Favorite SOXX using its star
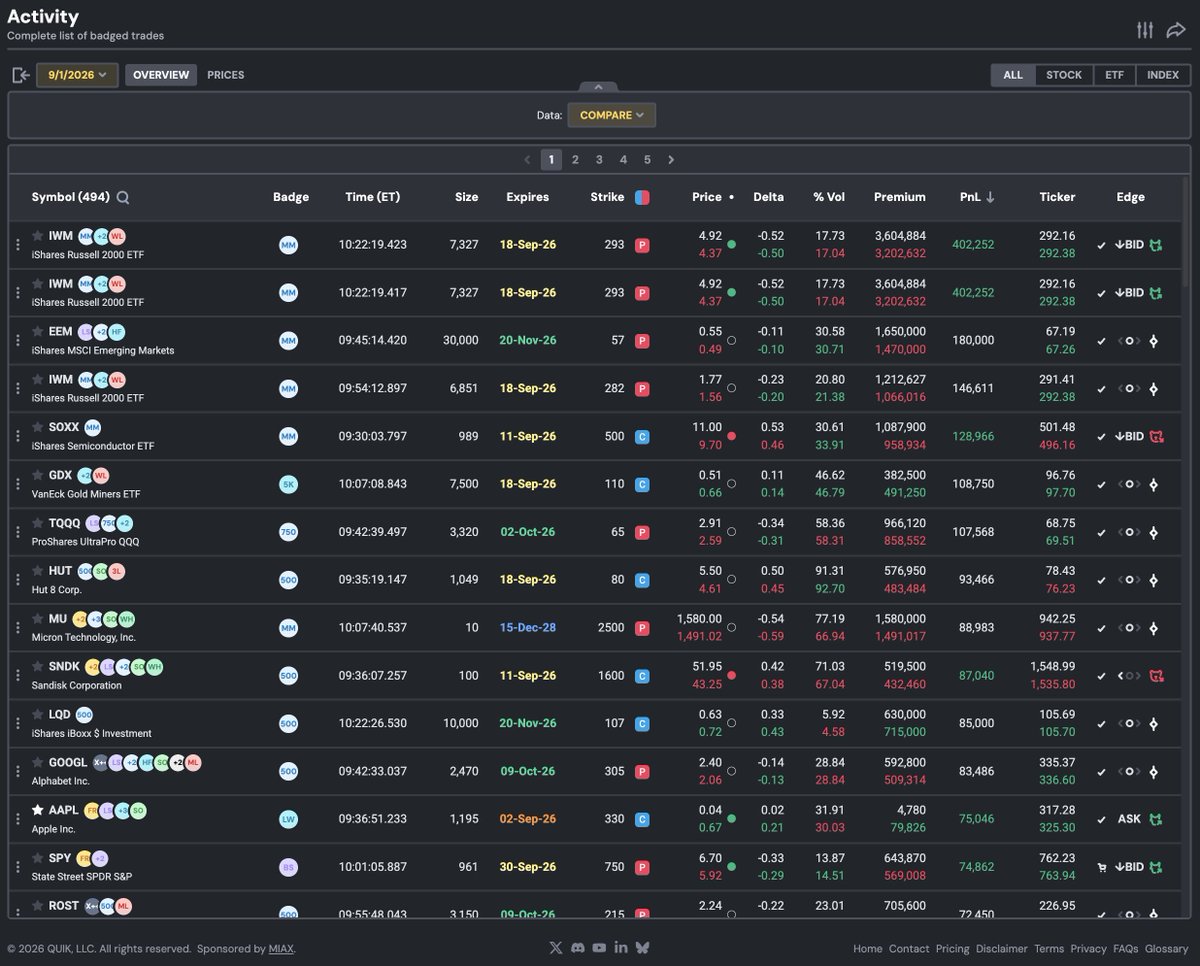Image resolution: width=1200 pixels, height=966 pixels. (x=37, y=427)
